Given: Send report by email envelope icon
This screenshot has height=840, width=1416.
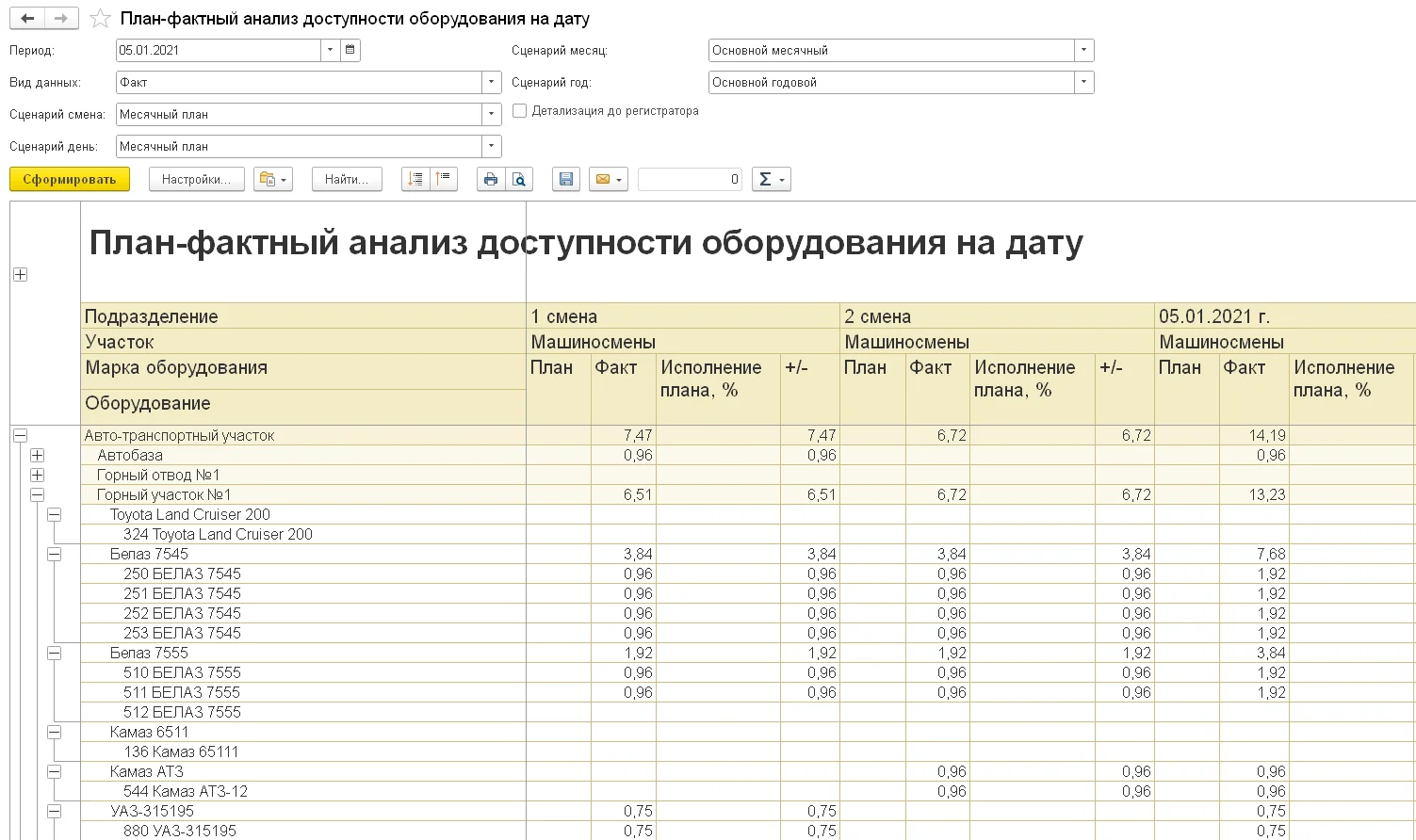Looking at the screenshot, I should (609, 179).
